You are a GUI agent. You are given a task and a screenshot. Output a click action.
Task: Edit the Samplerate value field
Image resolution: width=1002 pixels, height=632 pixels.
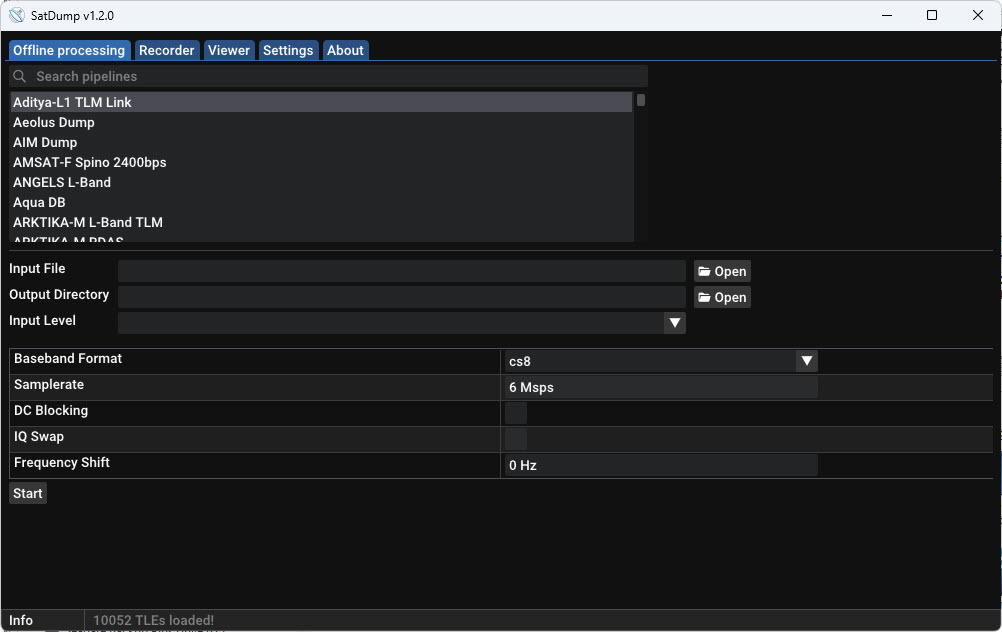click(660, 387)
